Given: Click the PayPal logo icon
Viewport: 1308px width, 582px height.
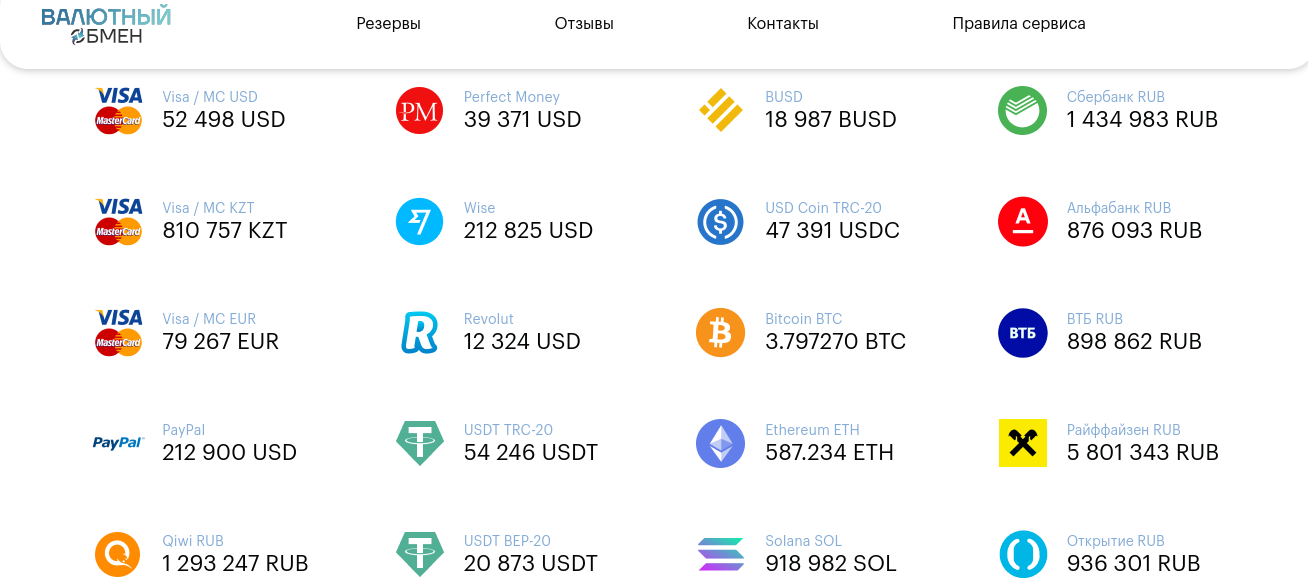Looking at the screenshot, I should coord(118,443).
